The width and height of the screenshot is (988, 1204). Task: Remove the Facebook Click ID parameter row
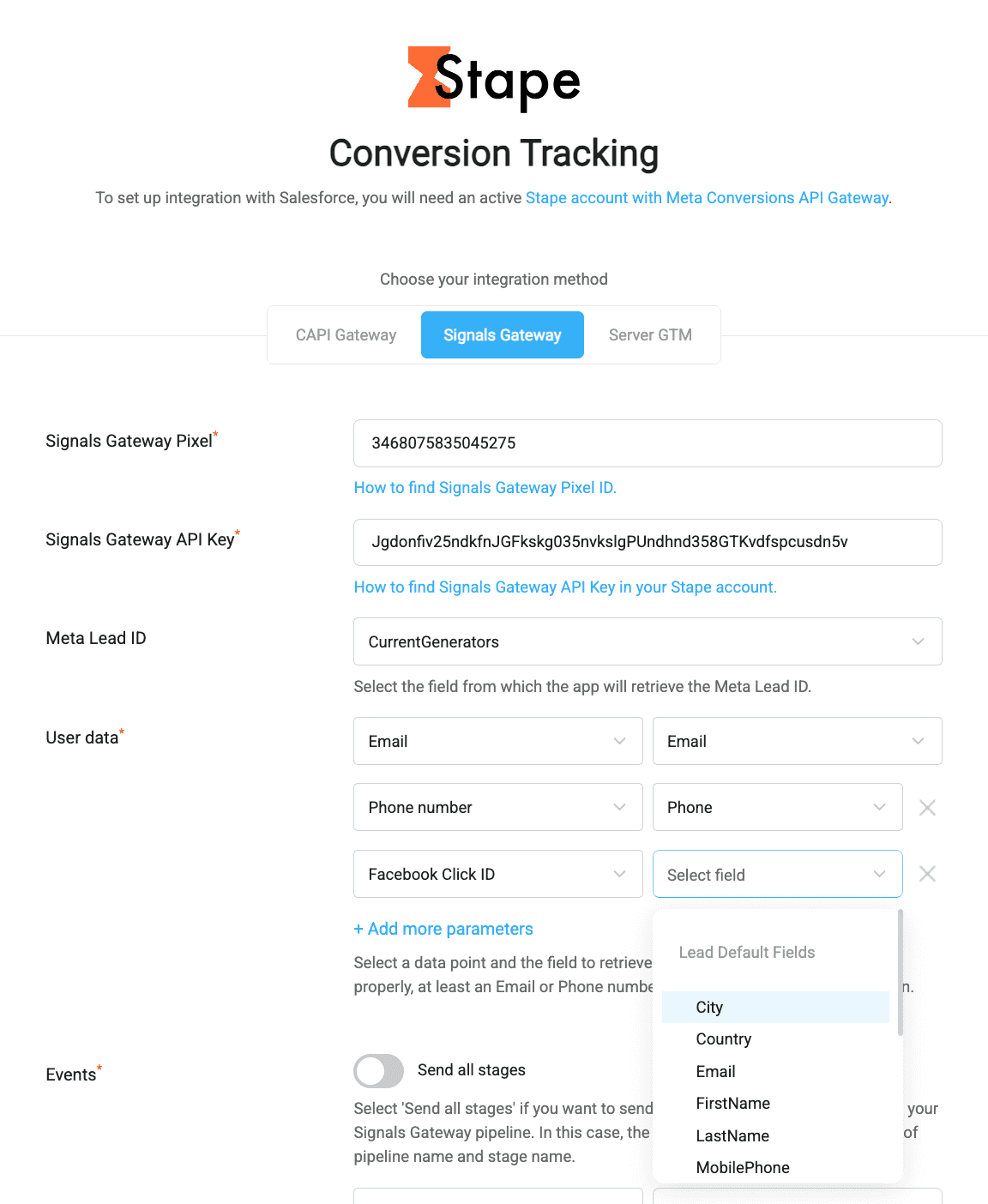927,874
